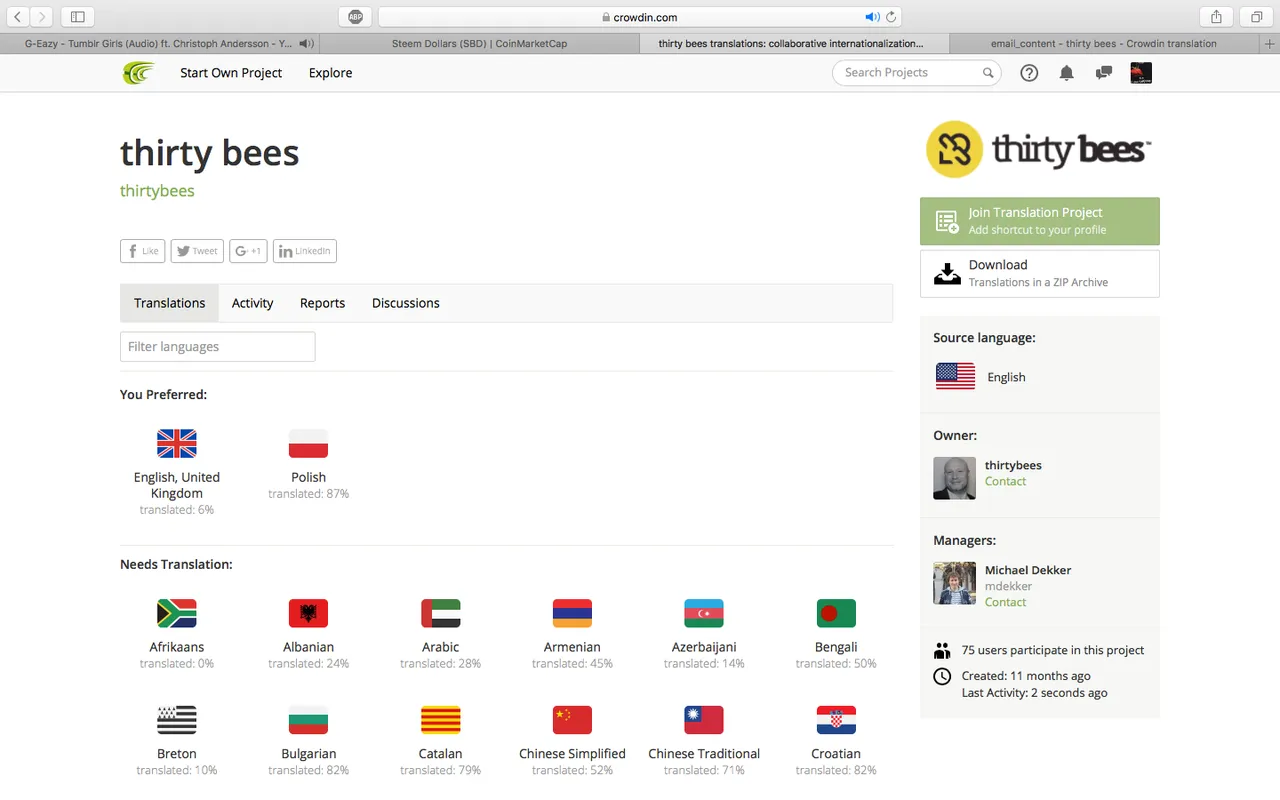The width and height of the screenshot is (1280, 800).
Task: Open Michael Dekker manager profile name
Action: pyautogui.click(x=1028, y=570)
